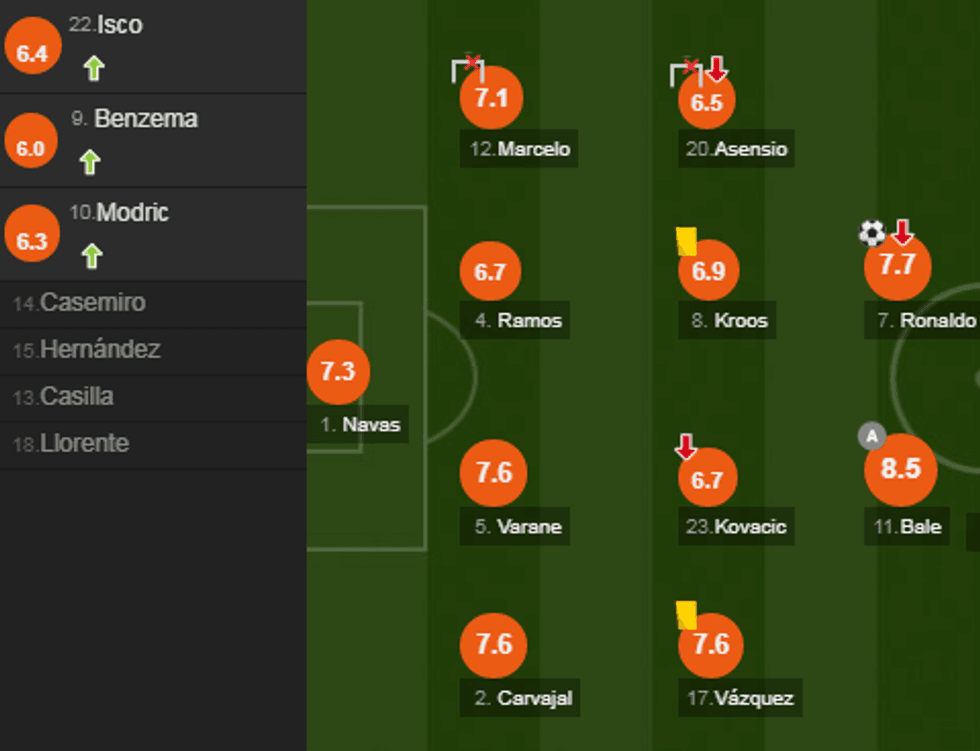Click the goal ball icon above Ronaldo
The height and width of the screenshot is (751, 980).
872,233
